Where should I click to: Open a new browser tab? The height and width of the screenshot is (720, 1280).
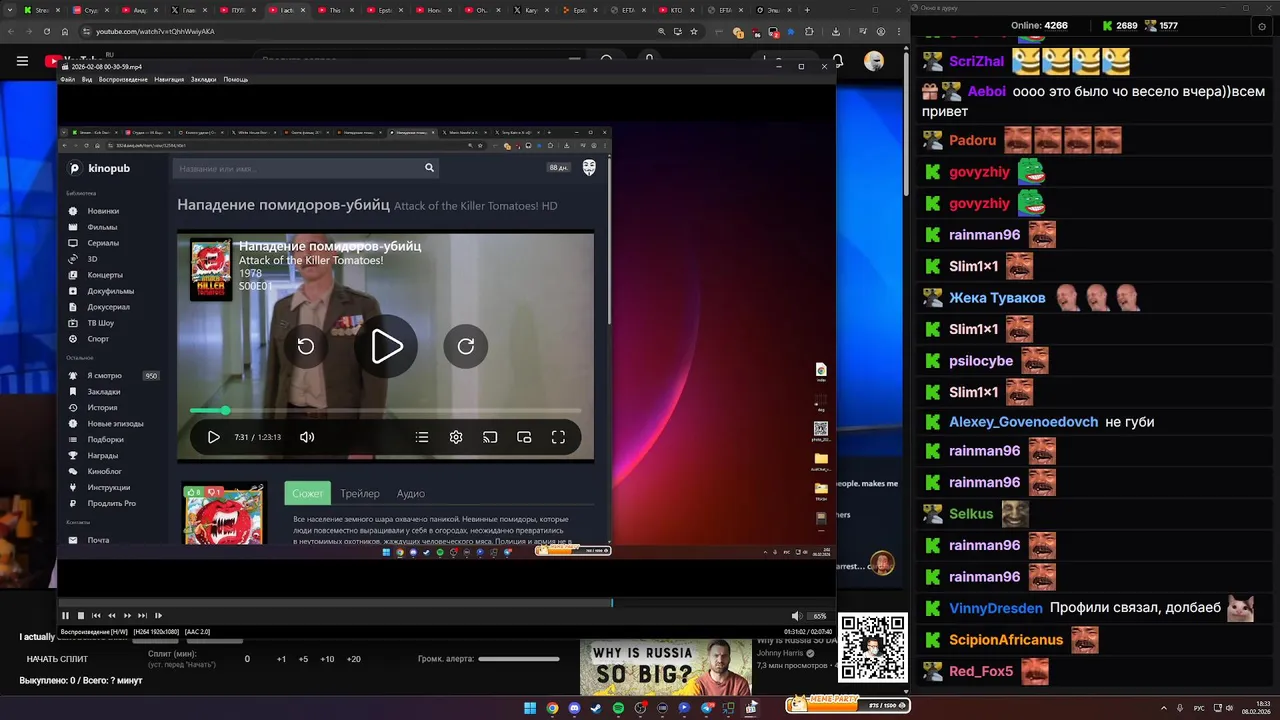point(807,9)
